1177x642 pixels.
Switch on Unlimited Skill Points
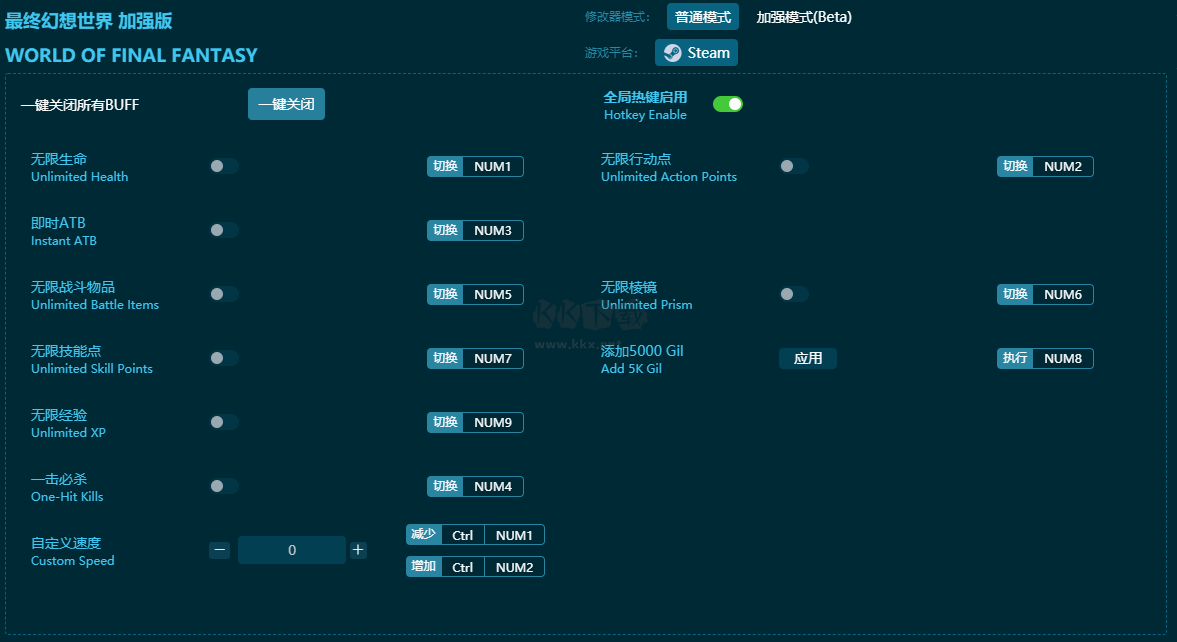click(x=224, y=358)
